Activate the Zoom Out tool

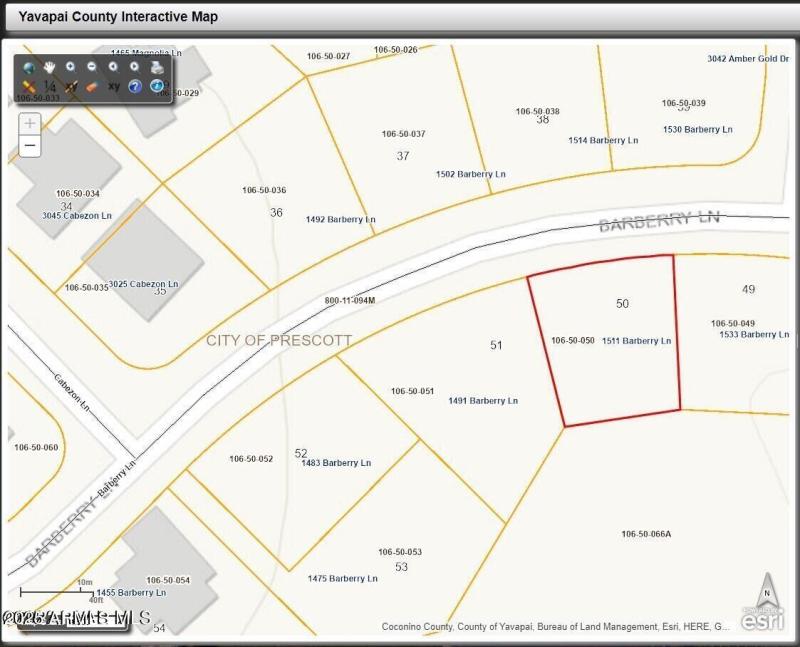tap(91, 68)
